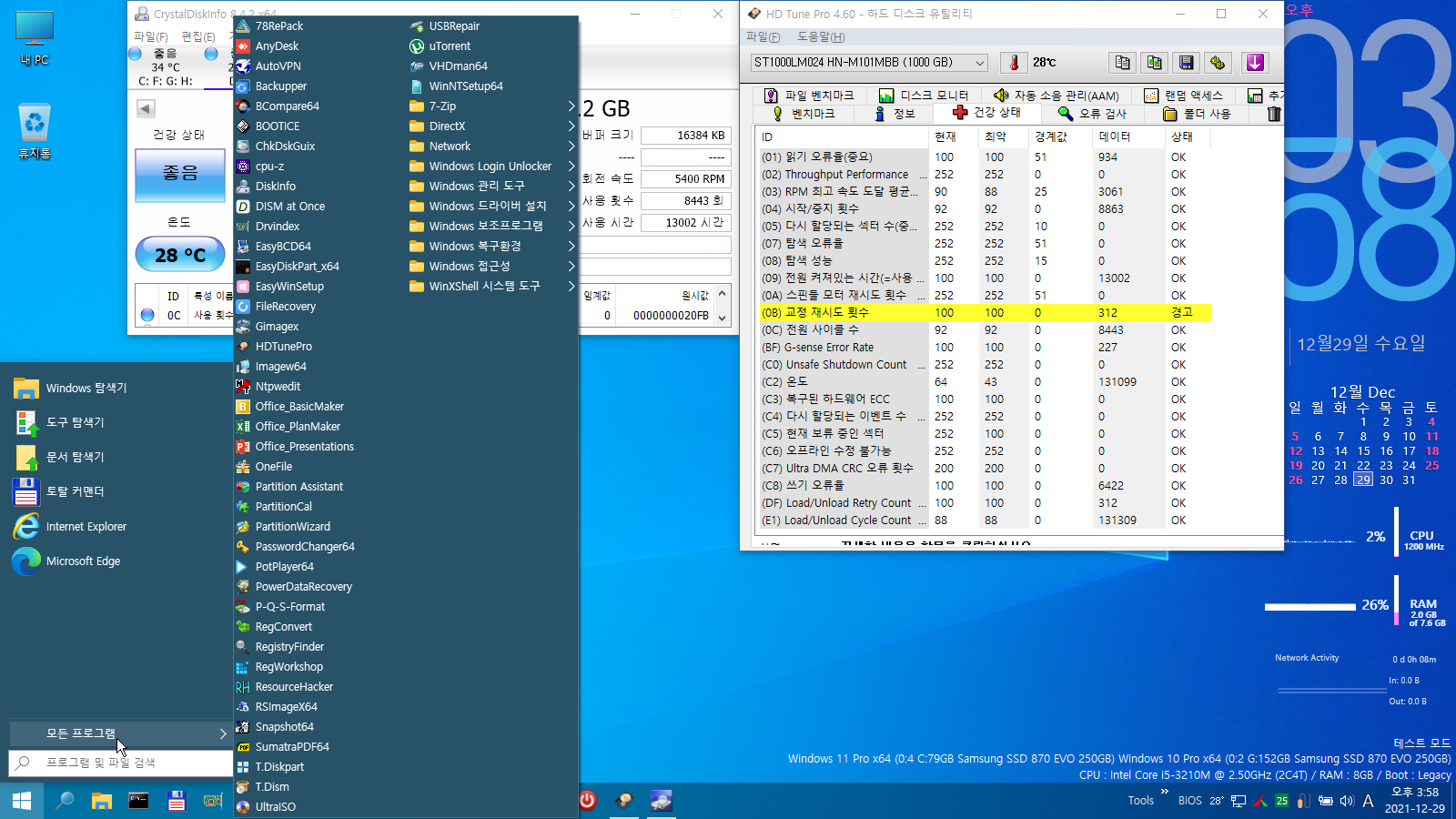The width and height of the screenshot is (1456, 819).
Task: Open HD Tune 파일(F) menu
Action: tap(763, 37)
